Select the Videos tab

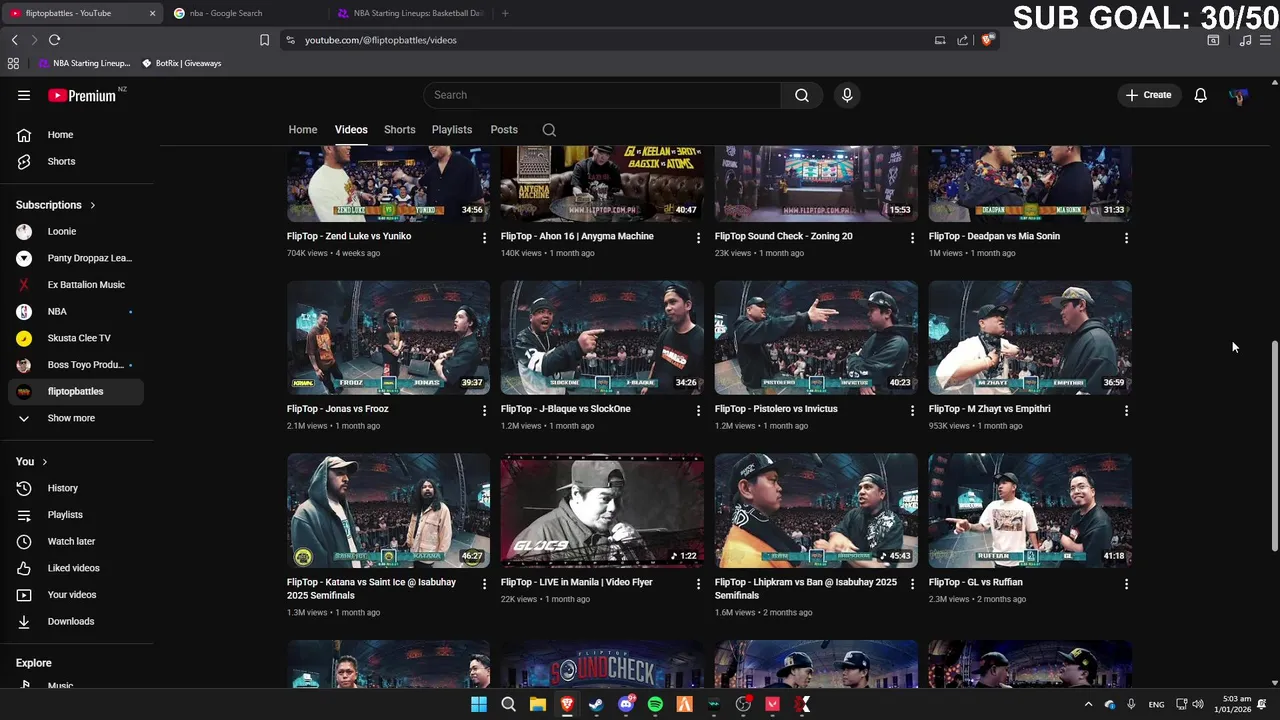pos(351,130)
